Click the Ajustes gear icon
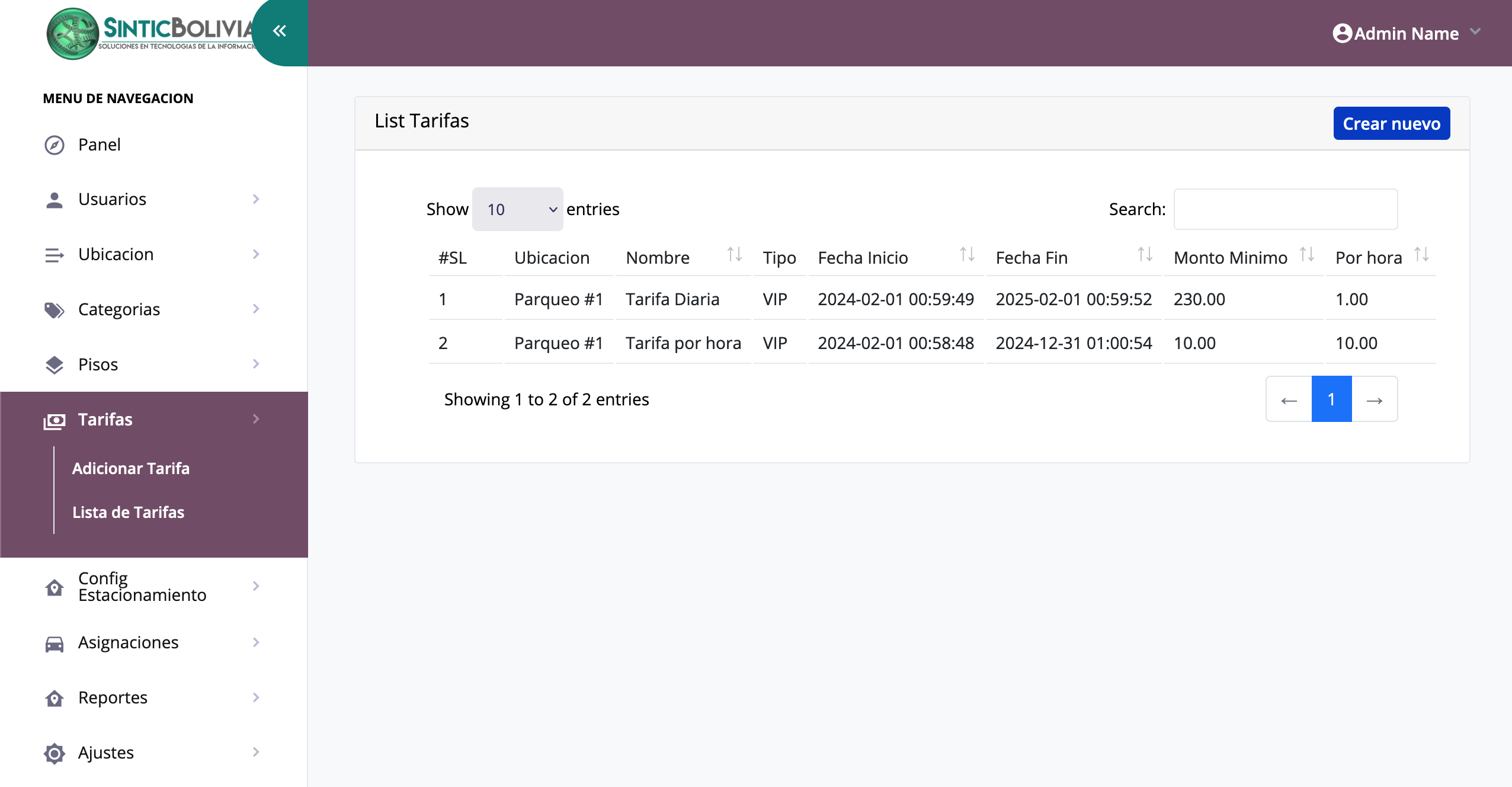The image size is (1512, 787). point(55,753)
